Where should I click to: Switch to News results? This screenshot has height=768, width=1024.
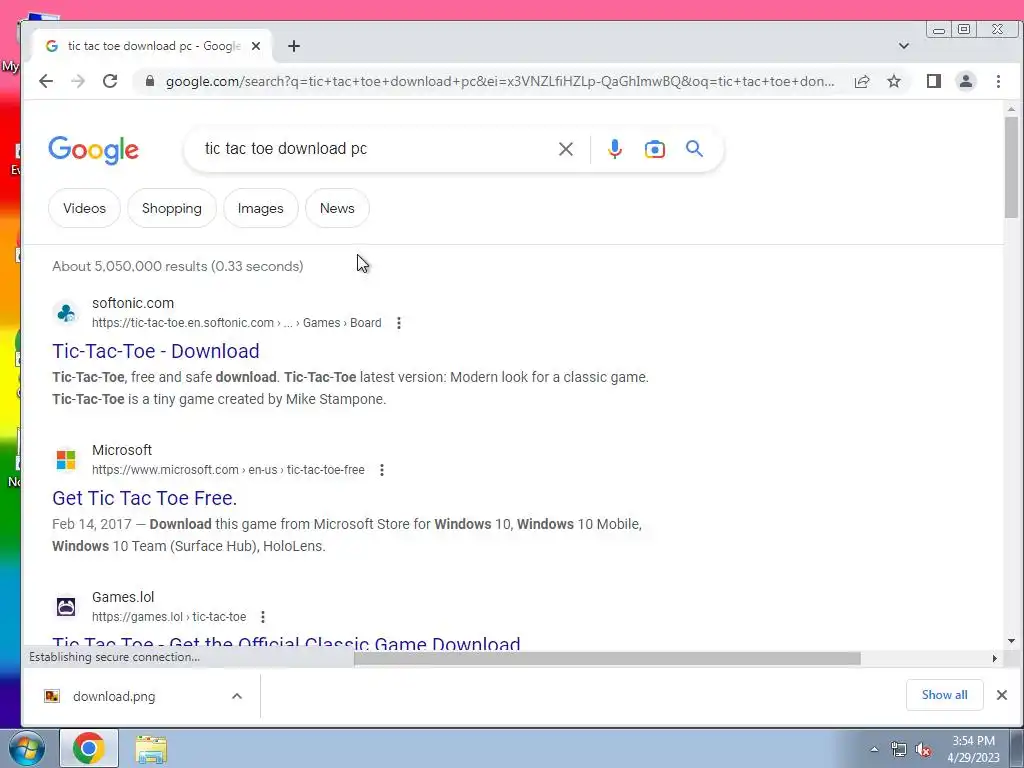coord(337,208)
